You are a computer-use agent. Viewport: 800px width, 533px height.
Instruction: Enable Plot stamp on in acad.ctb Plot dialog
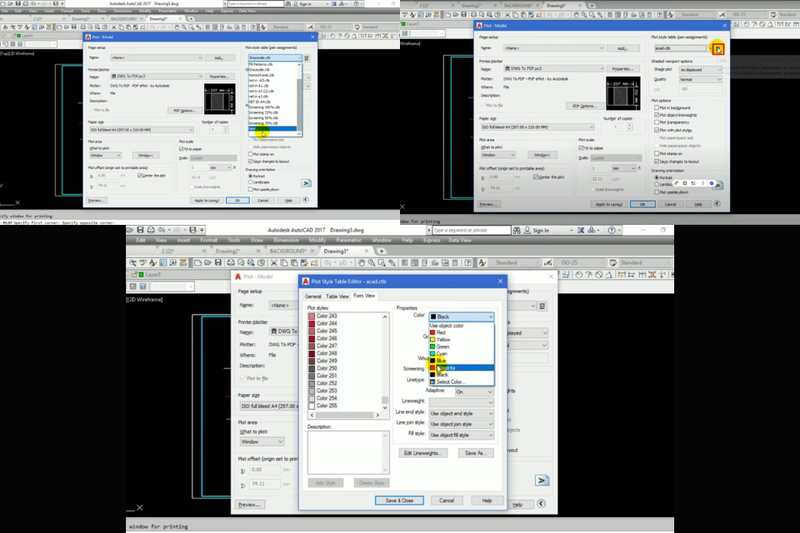click(x=657, y=154)
